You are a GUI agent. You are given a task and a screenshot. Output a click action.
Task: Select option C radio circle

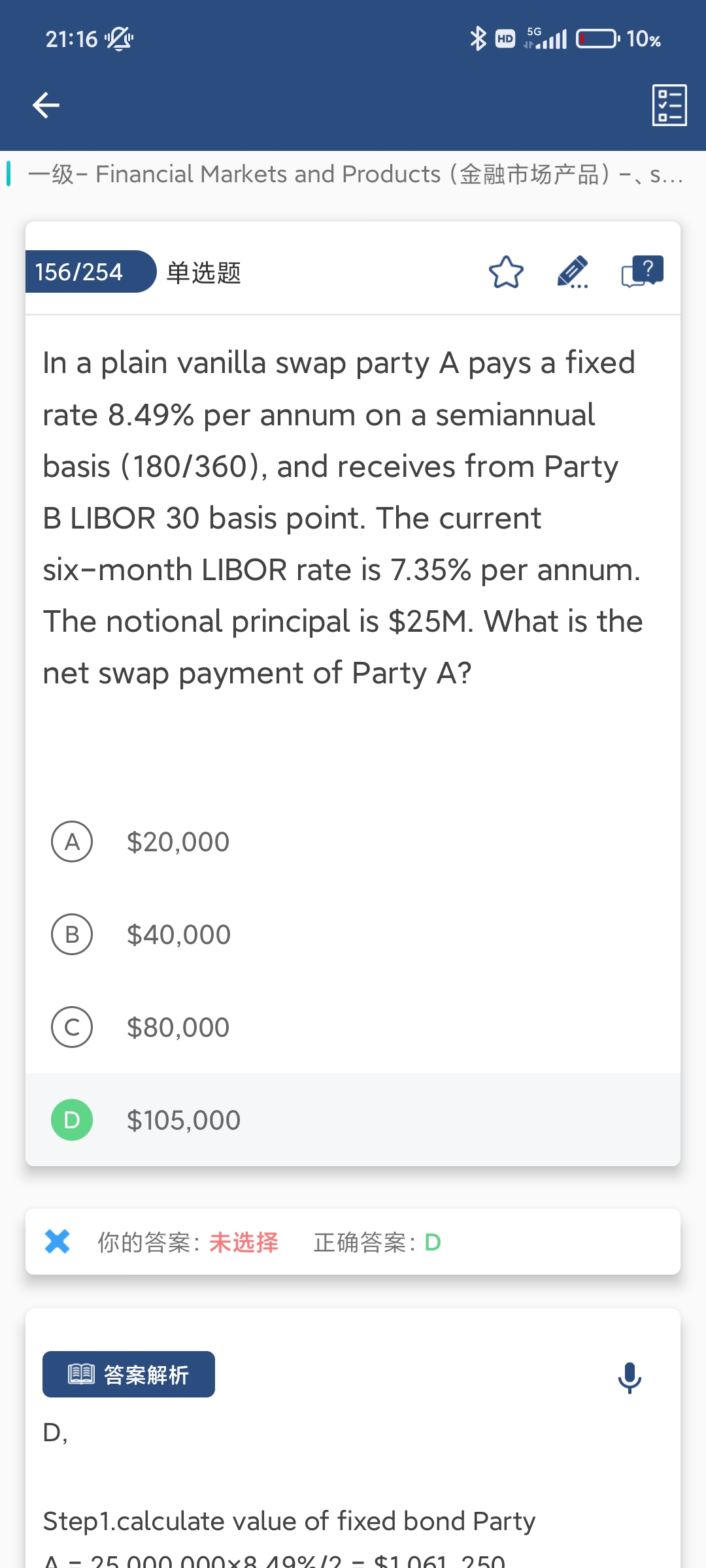tap(72, 1027)
